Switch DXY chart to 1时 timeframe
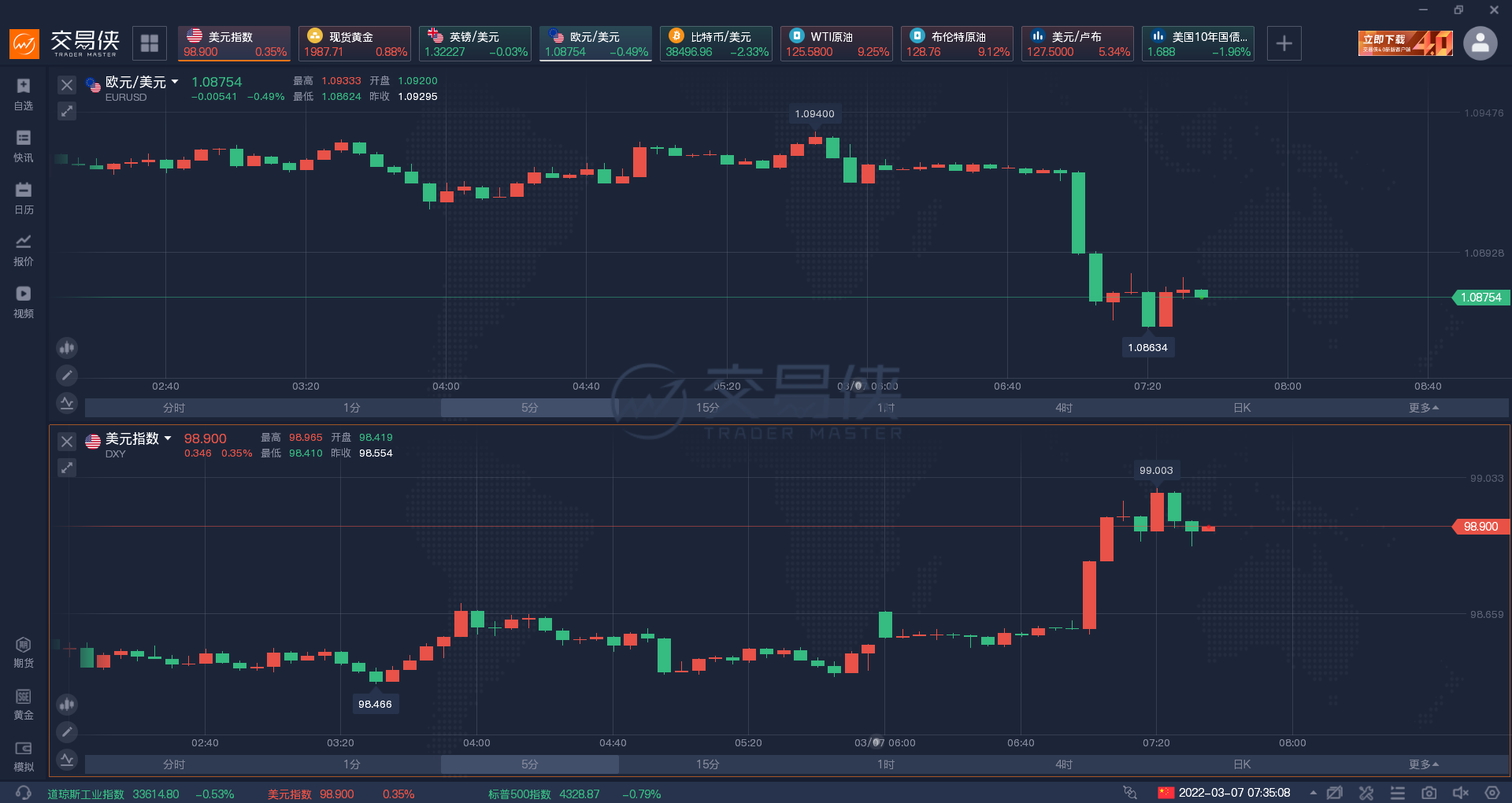Screen dimensions: 1512x803 tap(886, 764)
